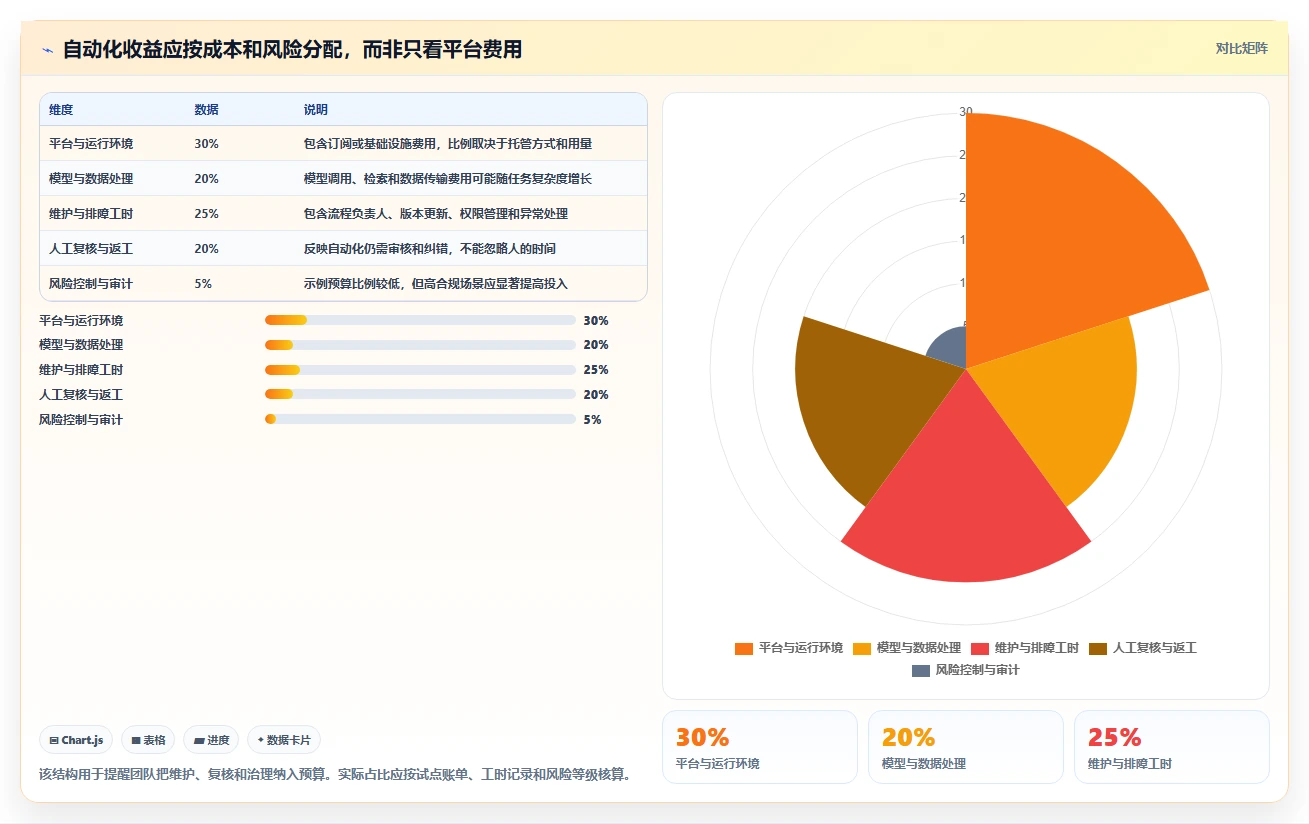The width and height of the screenshot is (1309, 824).
Task: Click the 平台与运行环境 progress bar
Action: tap(420, 320)
